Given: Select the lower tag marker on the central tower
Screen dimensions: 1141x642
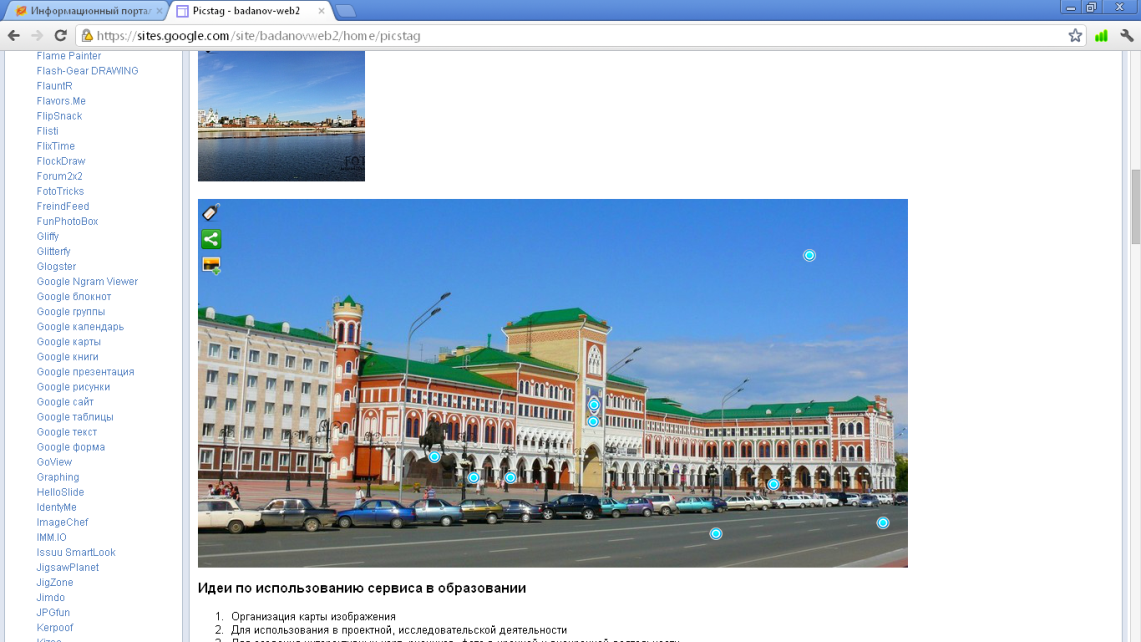Looking at the screenshot, I should click(593, 421).
